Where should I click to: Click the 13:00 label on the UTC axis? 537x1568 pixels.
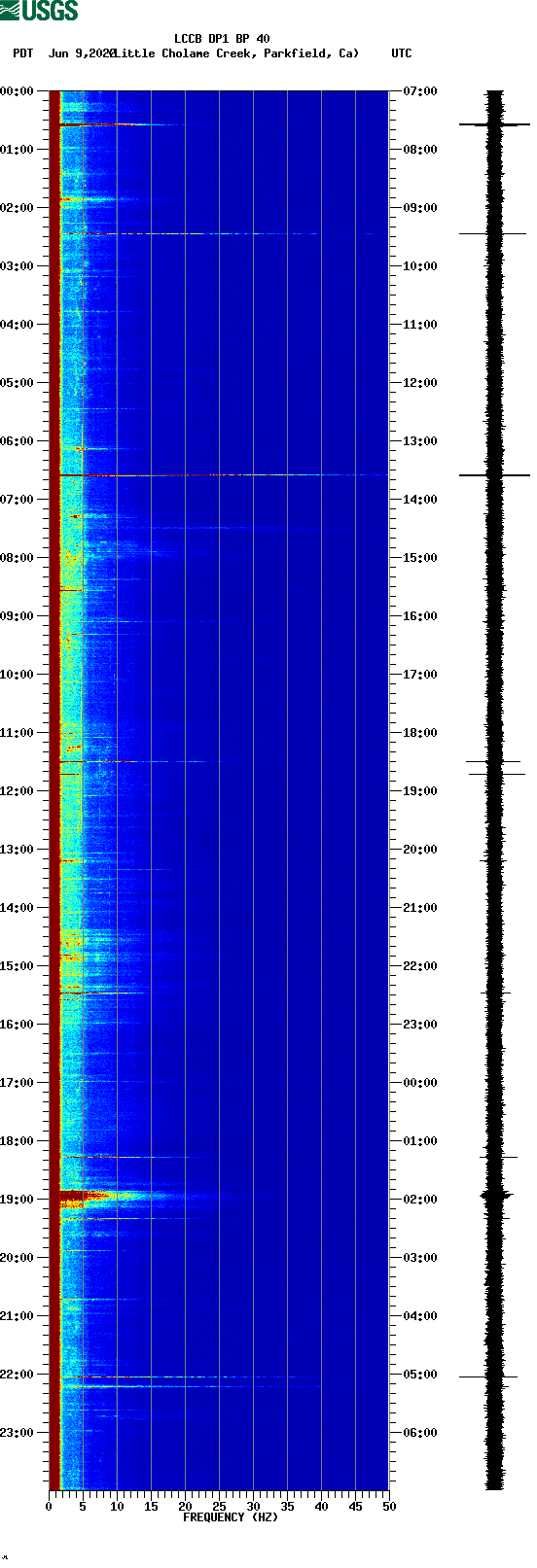[x=420, y=441]
